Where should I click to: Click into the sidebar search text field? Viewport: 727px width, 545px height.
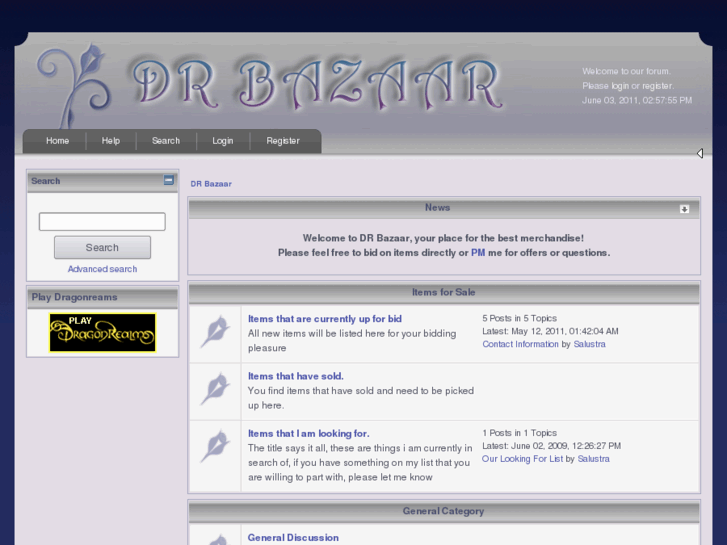click(x=102, y=222)
